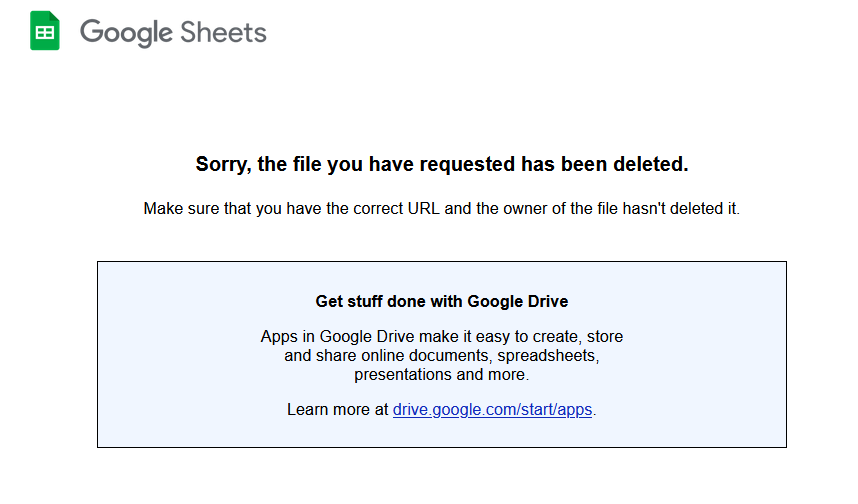The width and height of the screenshot is (858, 504).
Task: Click the word "Sorry," in the heading
Action: coord(223,165)
